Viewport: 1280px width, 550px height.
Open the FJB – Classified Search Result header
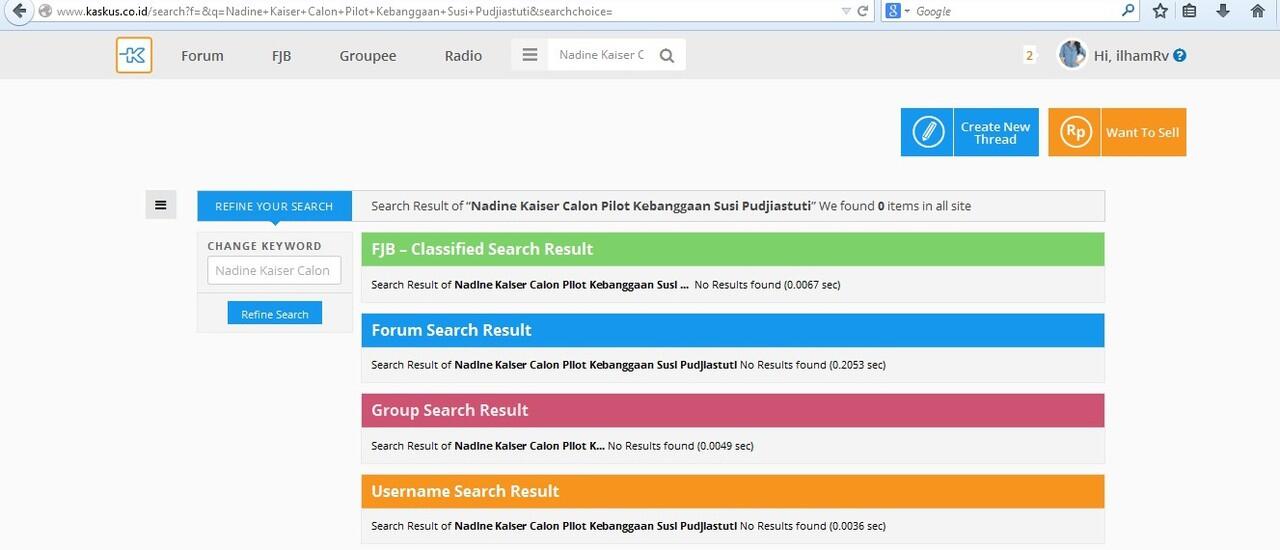point(733,249)
